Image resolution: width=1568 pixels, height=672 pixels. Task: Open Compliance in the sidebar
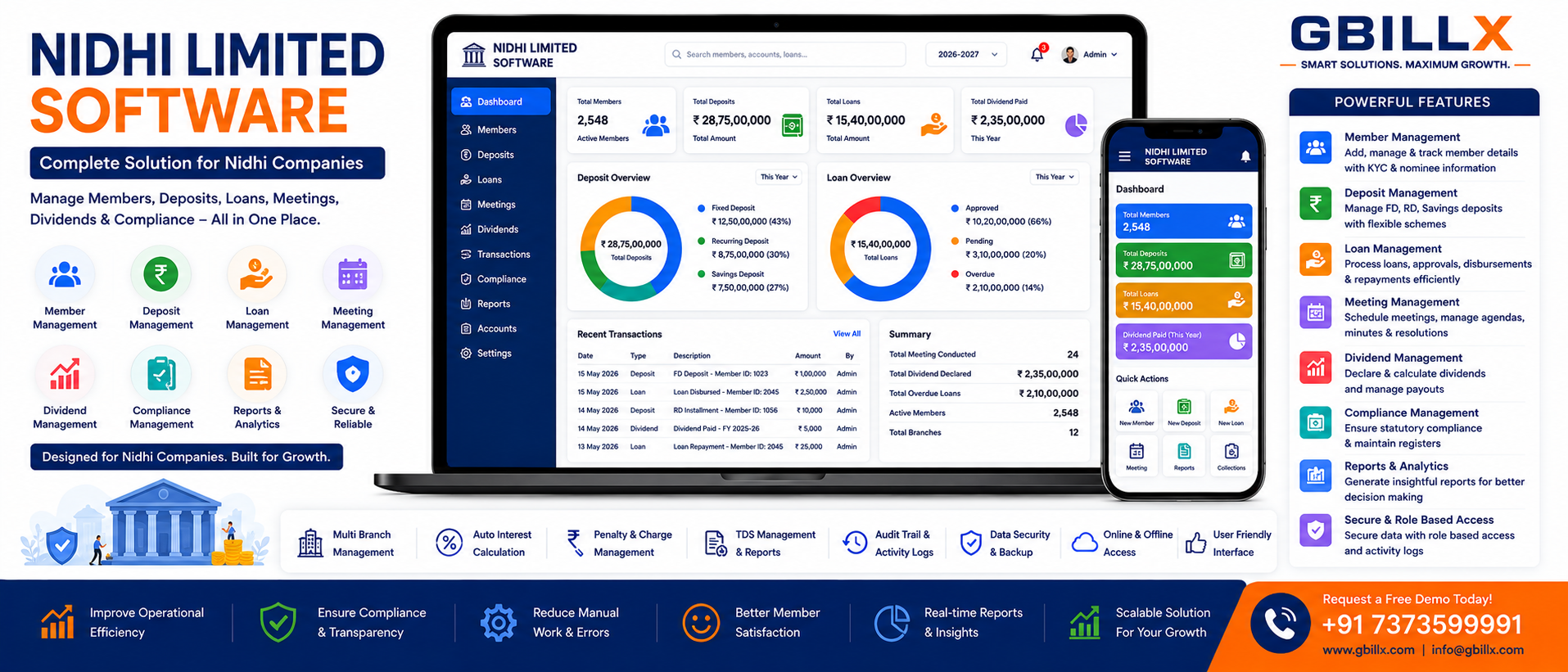click(x=500, y=279)
